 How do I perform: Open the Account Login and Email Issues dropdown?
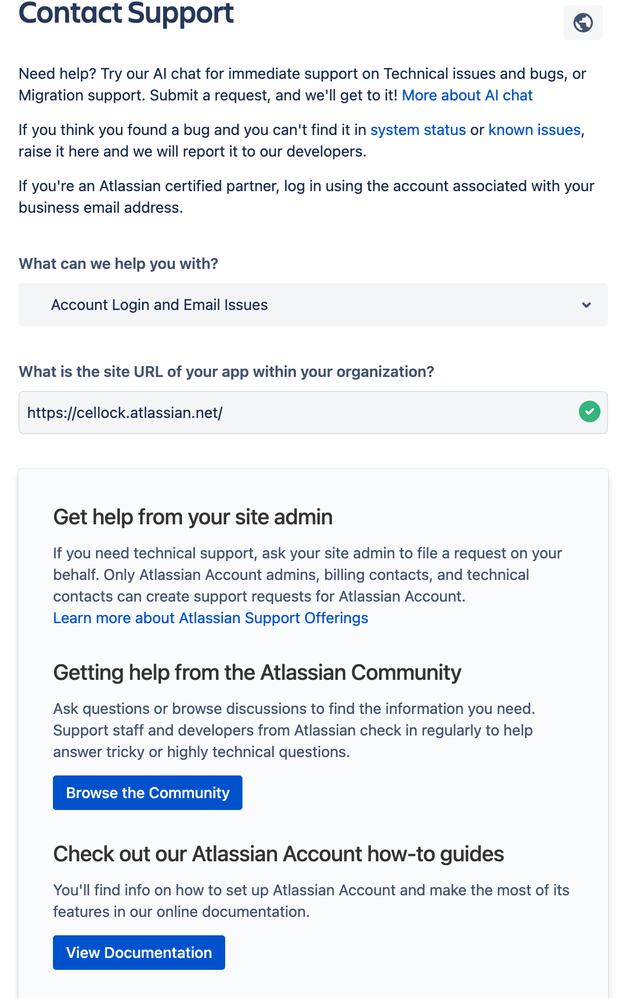[x=313, y=305]
